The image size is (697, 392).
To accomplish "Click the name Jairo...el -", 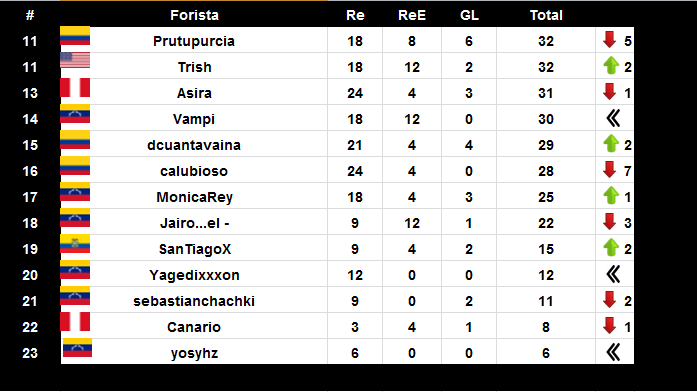I will (194, 223).
